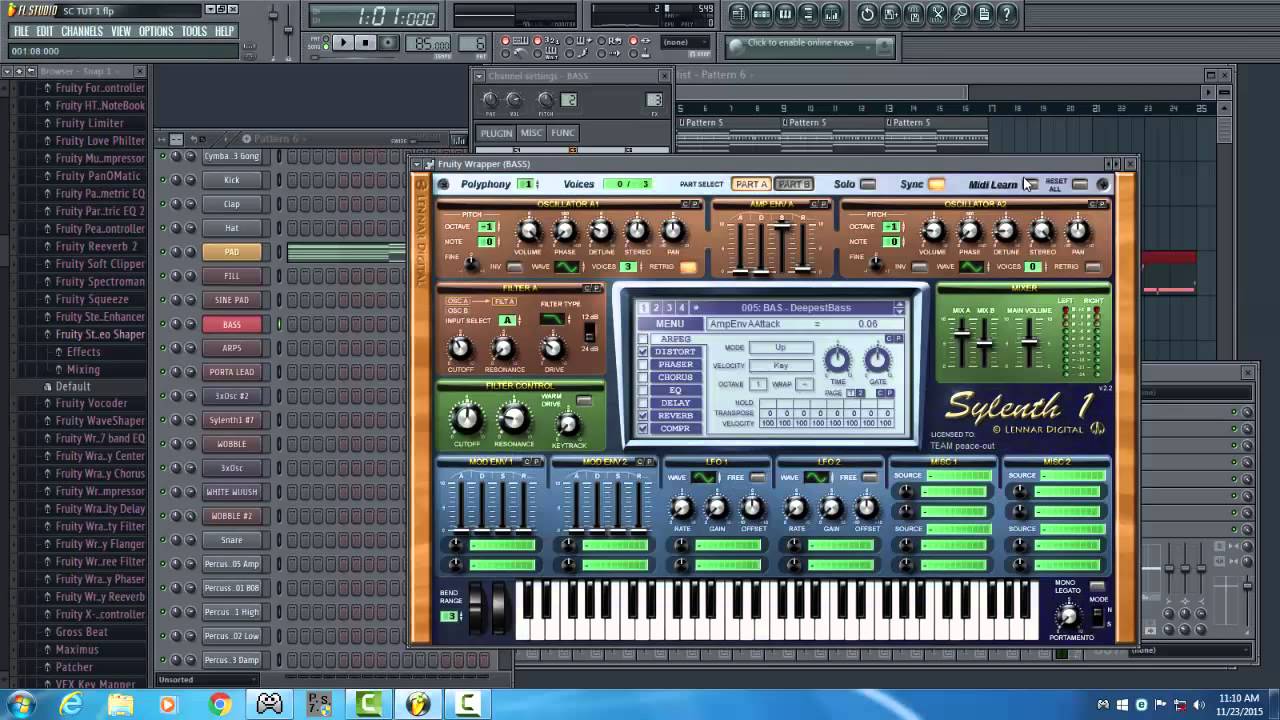Click the Render/export save icon
1280x720 pixels.
coord(914,14)
